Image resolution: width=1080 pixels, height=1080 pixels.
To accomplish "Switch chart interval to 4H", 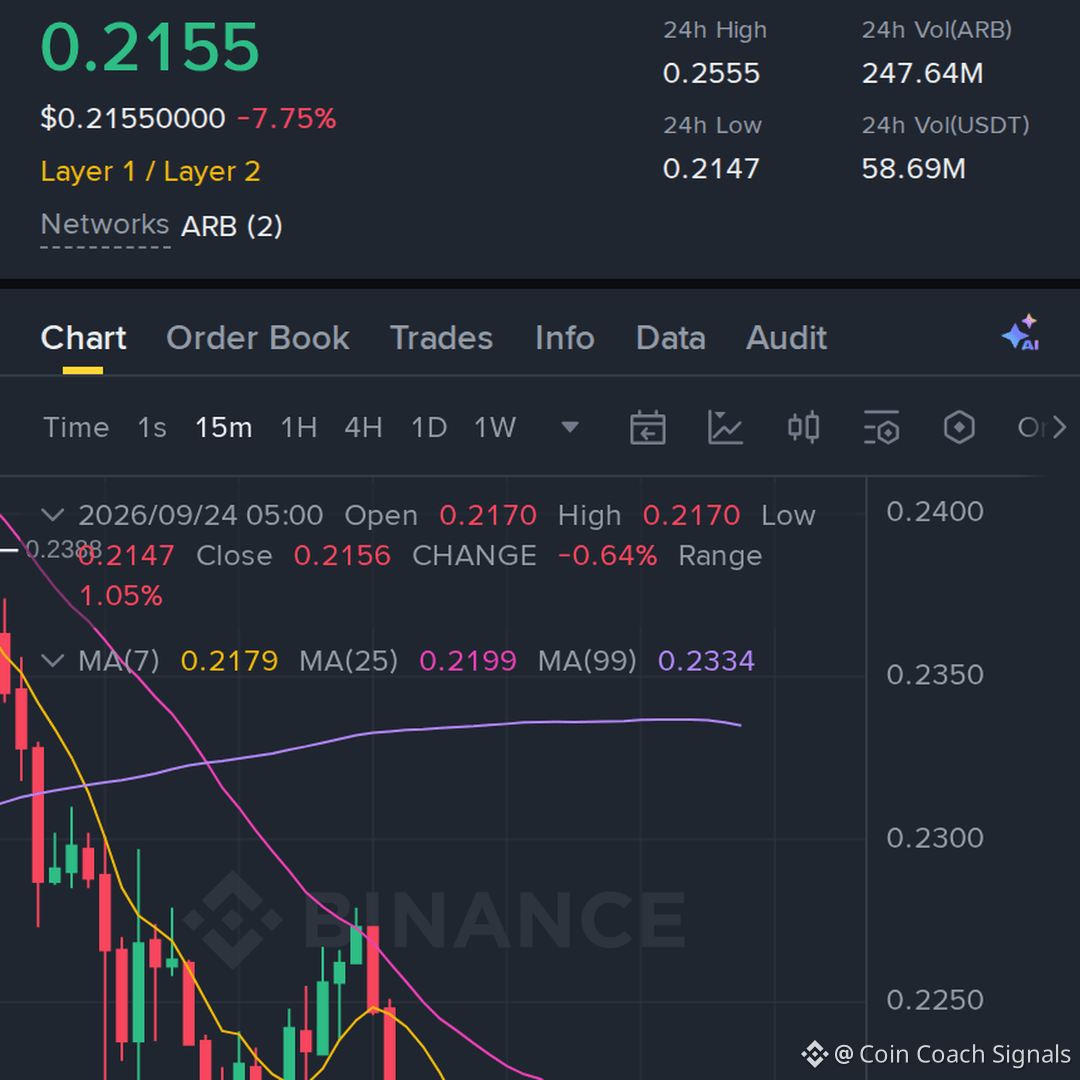I will pos(363,428).
